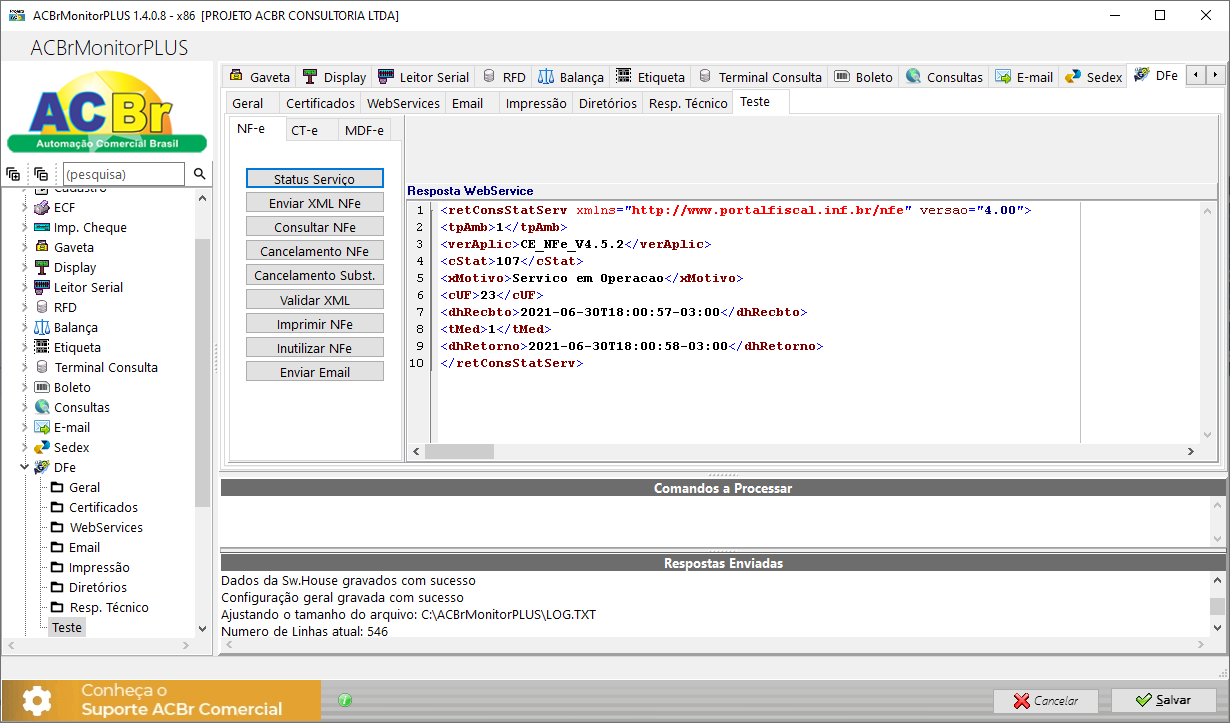Click the E-mail tab icon
1230x723 pixels.
1003,76
